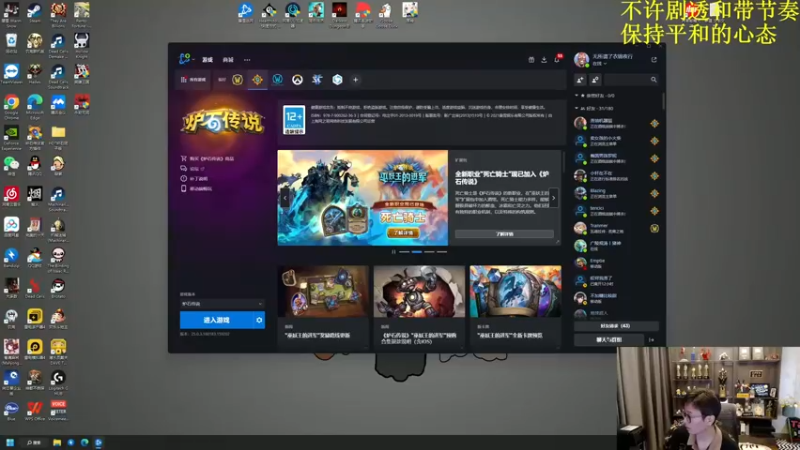
Task: Select friend named Trainmer
Action: pyautogui.click(x=616, y=228)
